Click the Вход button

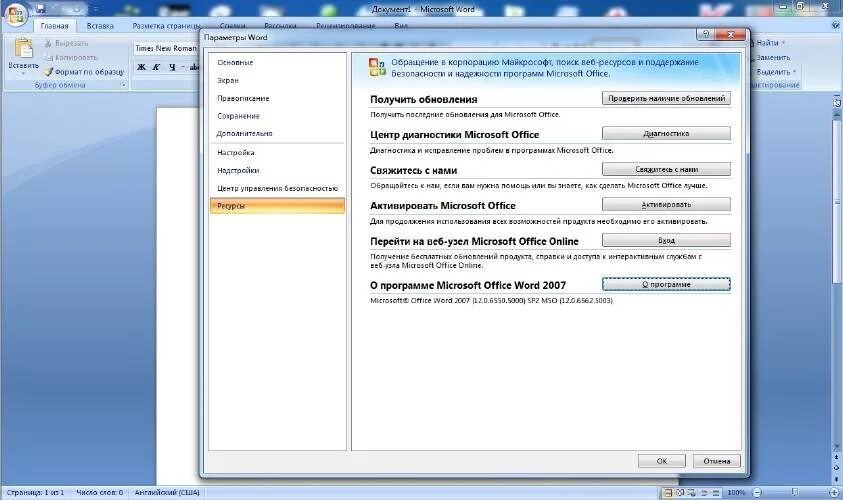(x=666, y=240)
